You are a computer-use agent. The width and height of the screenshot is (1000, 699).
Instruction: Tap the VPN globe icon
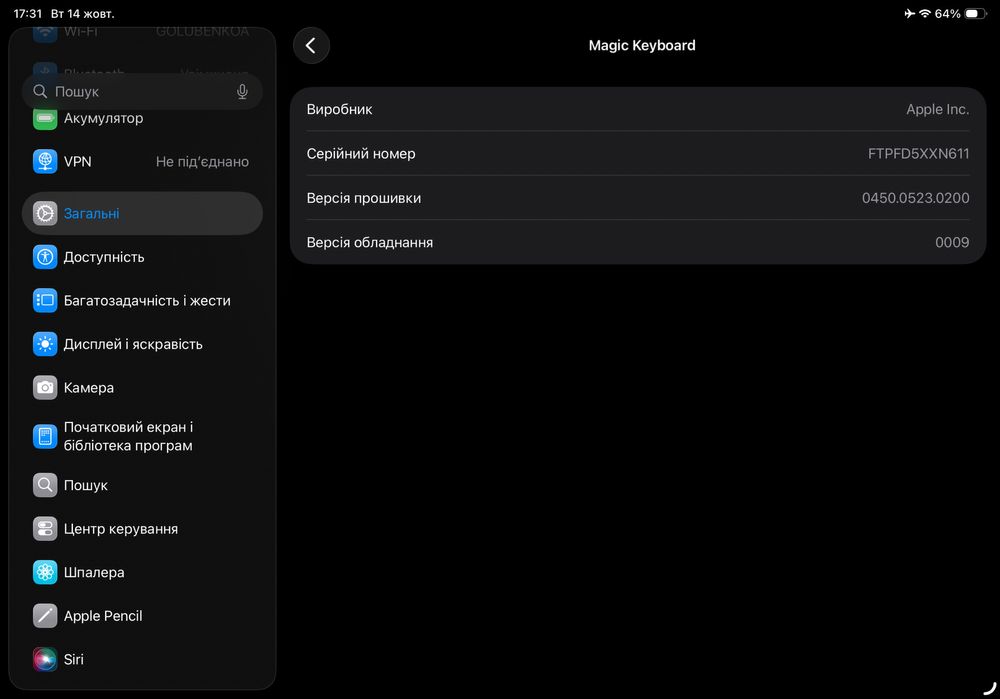[x=45, y=161]
